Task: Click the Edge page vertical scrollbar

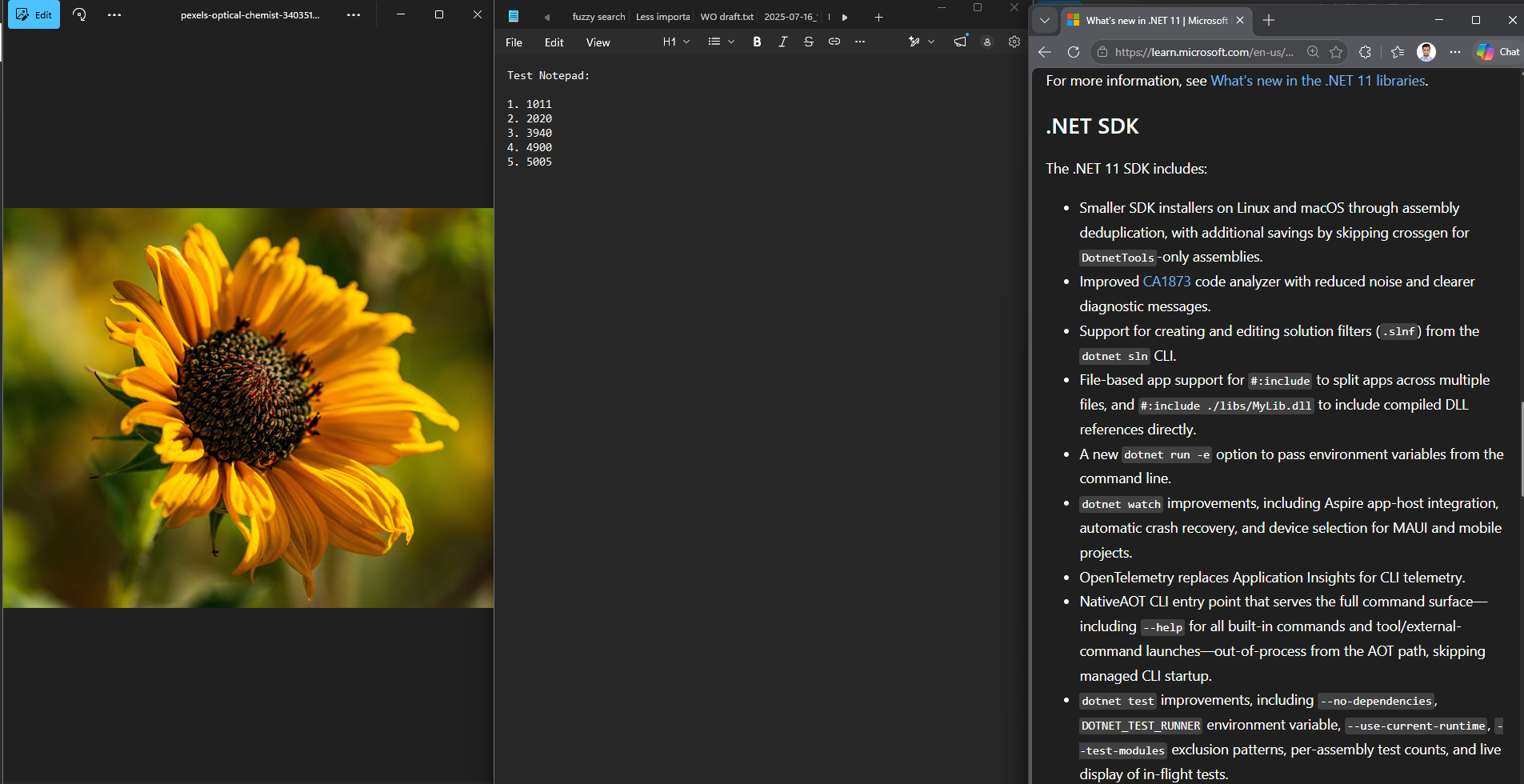Action: [x=1521, y=448]
